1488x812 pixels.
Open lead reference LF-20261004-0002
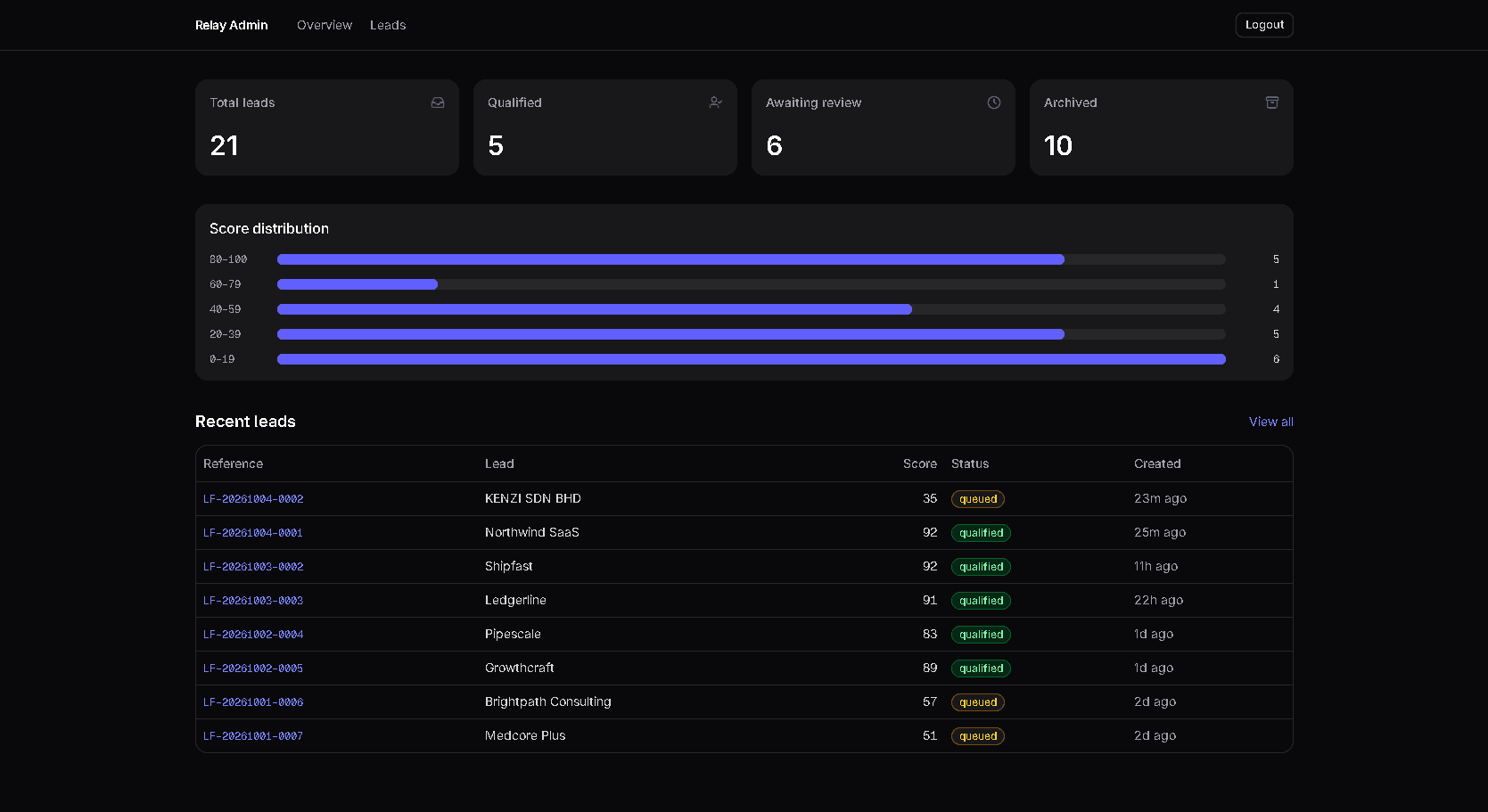[253, 499]
